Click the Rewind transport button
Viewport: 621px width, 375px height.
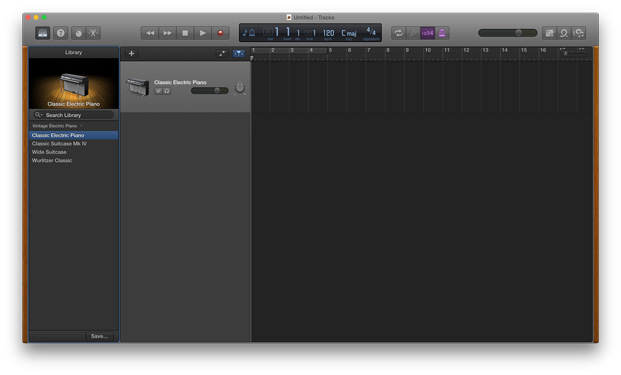coord(150,33)
